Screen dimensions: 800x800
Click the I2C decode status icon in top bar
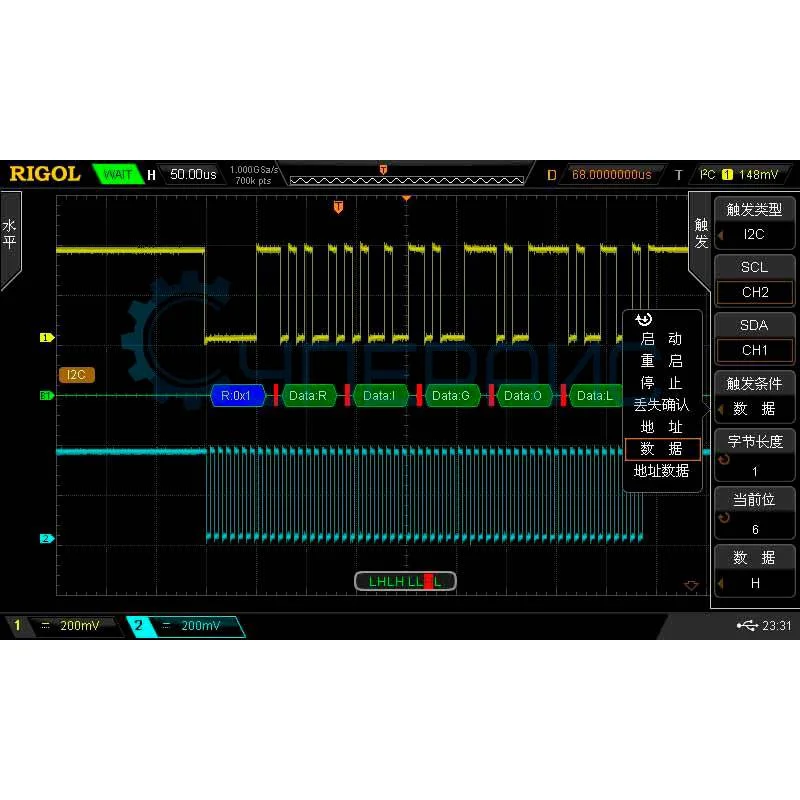click(707, 174)
